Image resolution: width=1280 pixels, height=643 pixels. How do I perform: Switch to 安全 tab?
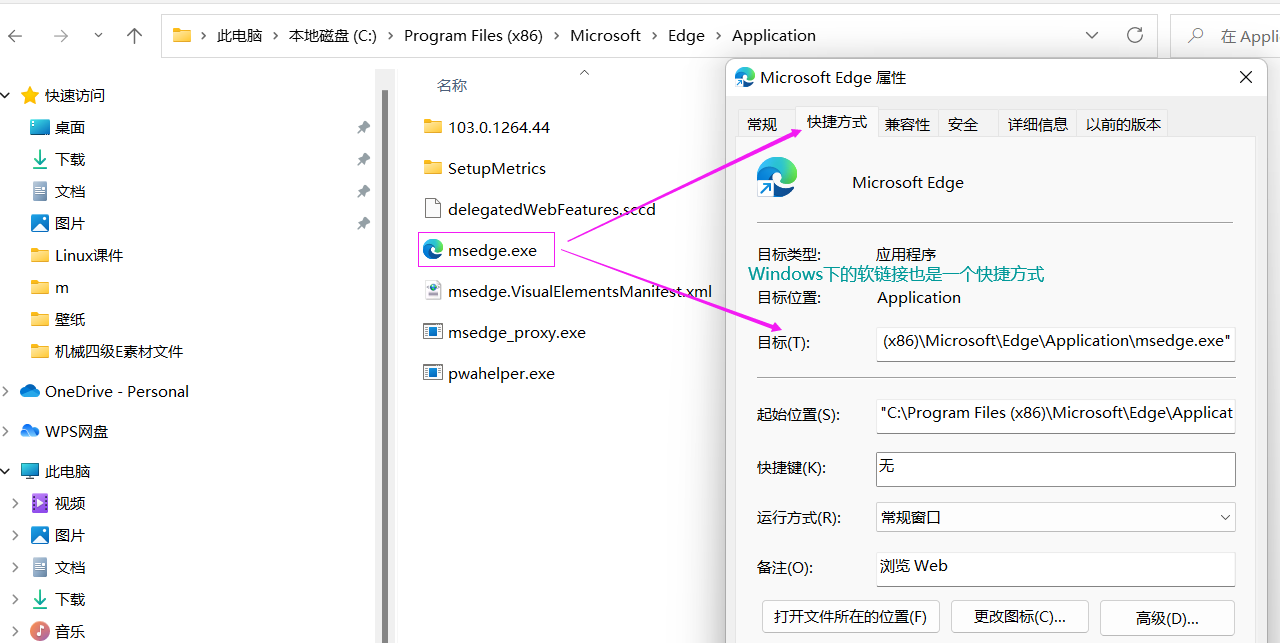pyautogui.click(x=963, y=124)
